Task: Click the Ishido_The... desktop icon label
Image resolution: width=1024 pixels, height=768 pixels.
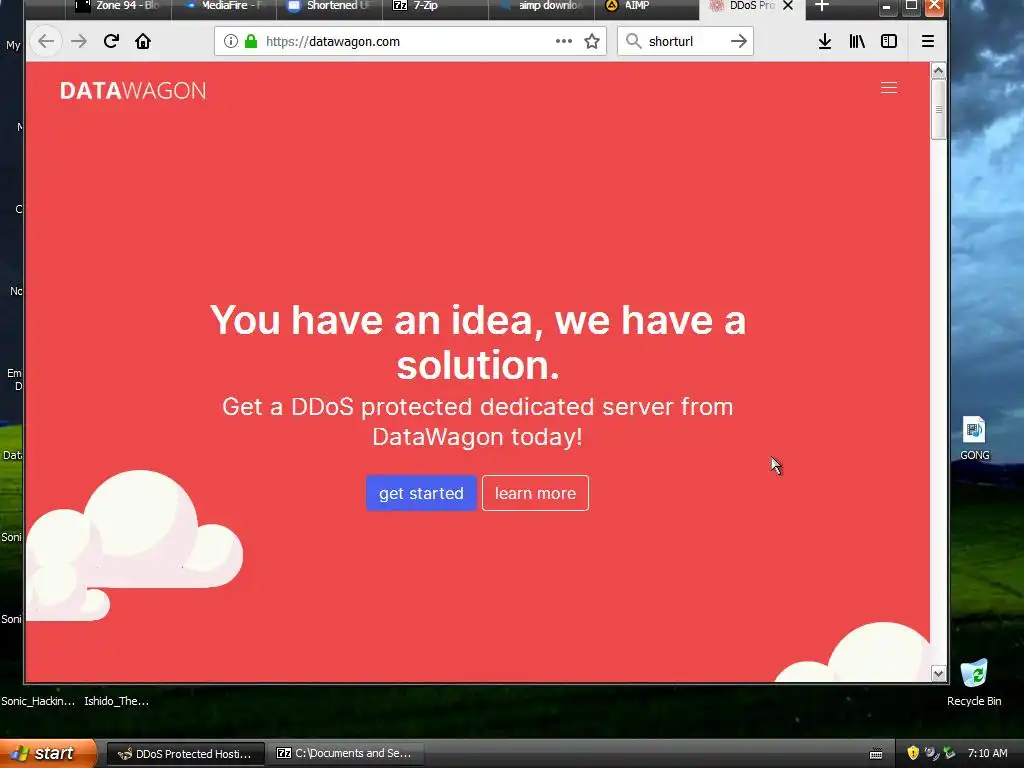Action: (116, 701)
